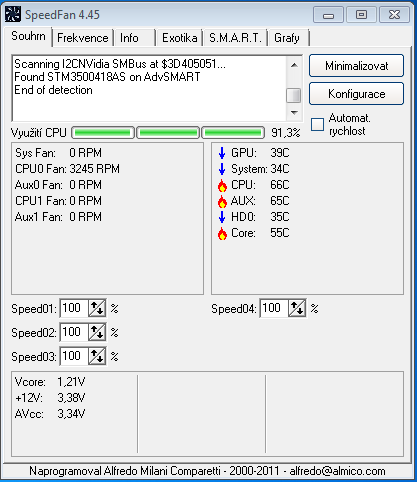Select the 'Sys Fan: 0 RPM' reading
418x482 pixels.
pyautogui.click(x=58, y=153)
